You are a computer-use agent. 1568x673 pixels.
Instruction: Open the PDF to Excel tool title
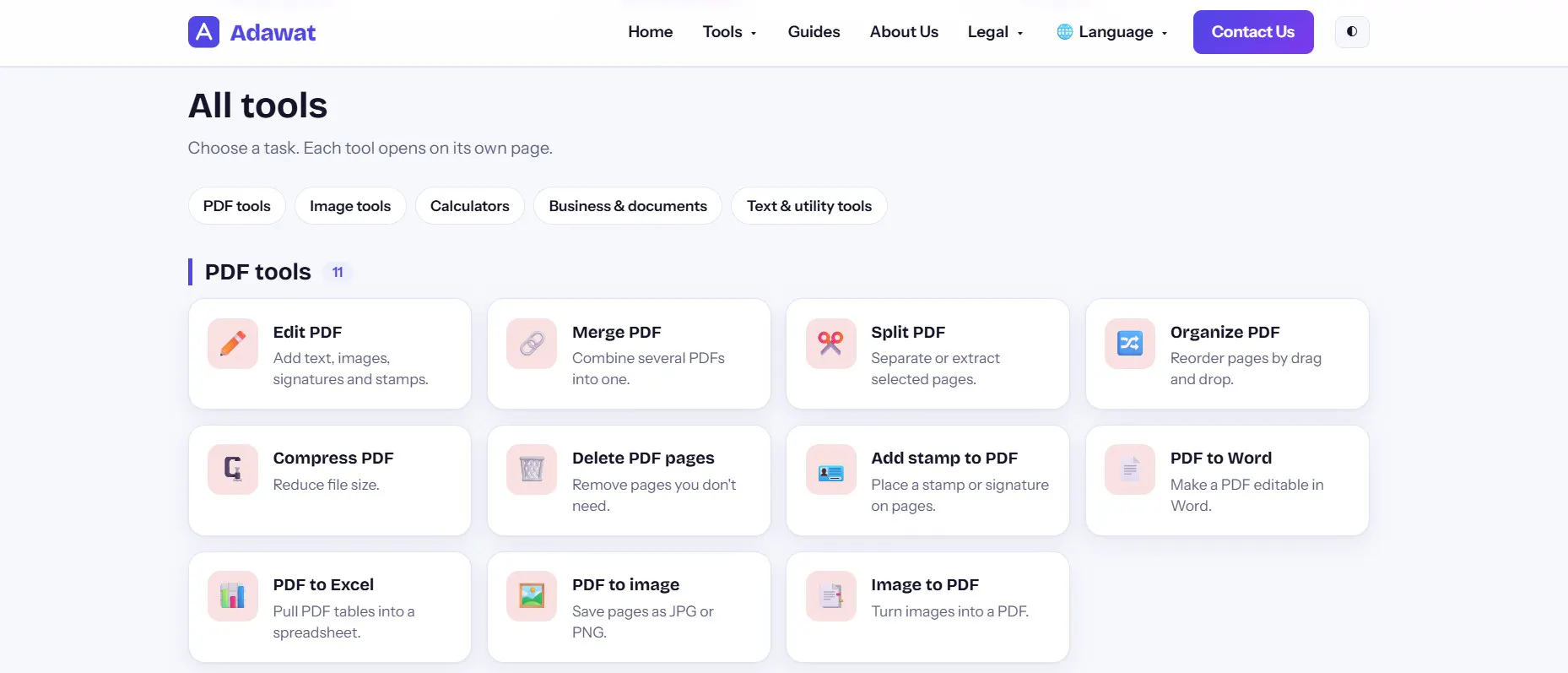tap(323, 584)
